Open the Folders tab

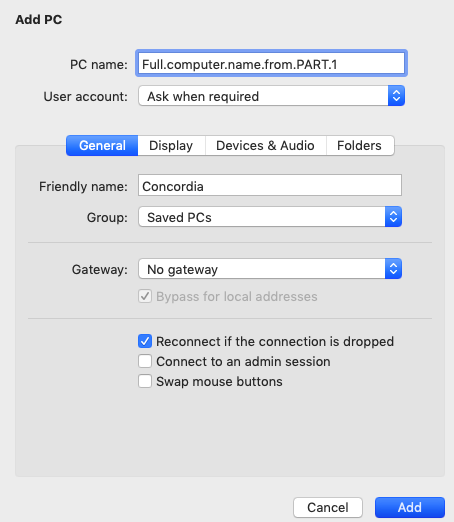click(359, 146)
